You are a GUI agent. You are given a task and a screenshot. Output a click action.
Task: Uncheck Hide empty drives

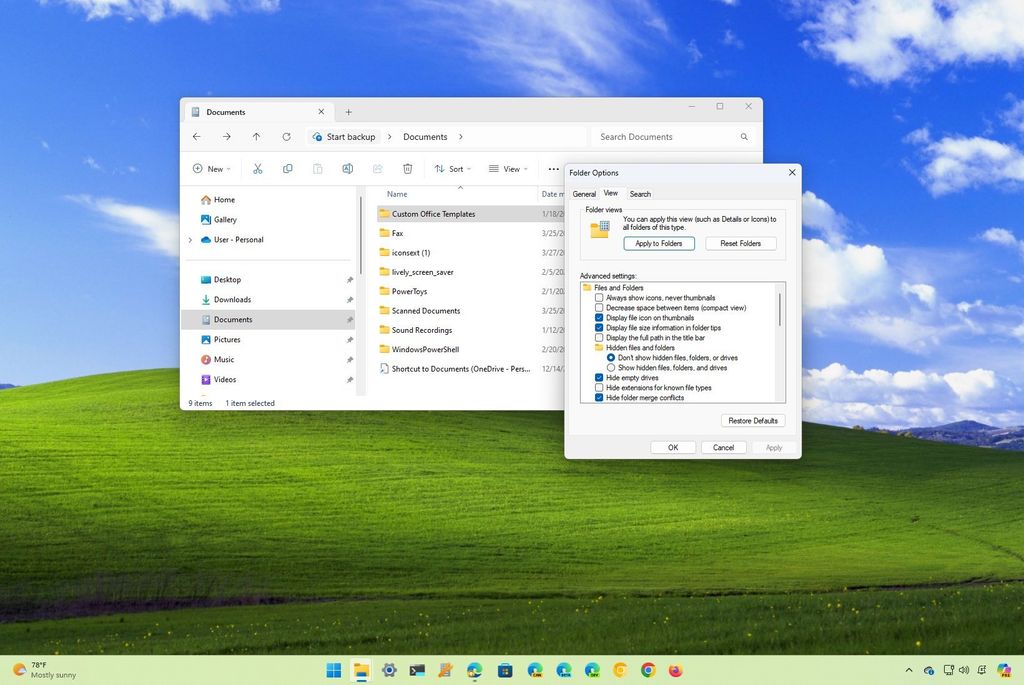pyautogui.click(x=600, y=378)
